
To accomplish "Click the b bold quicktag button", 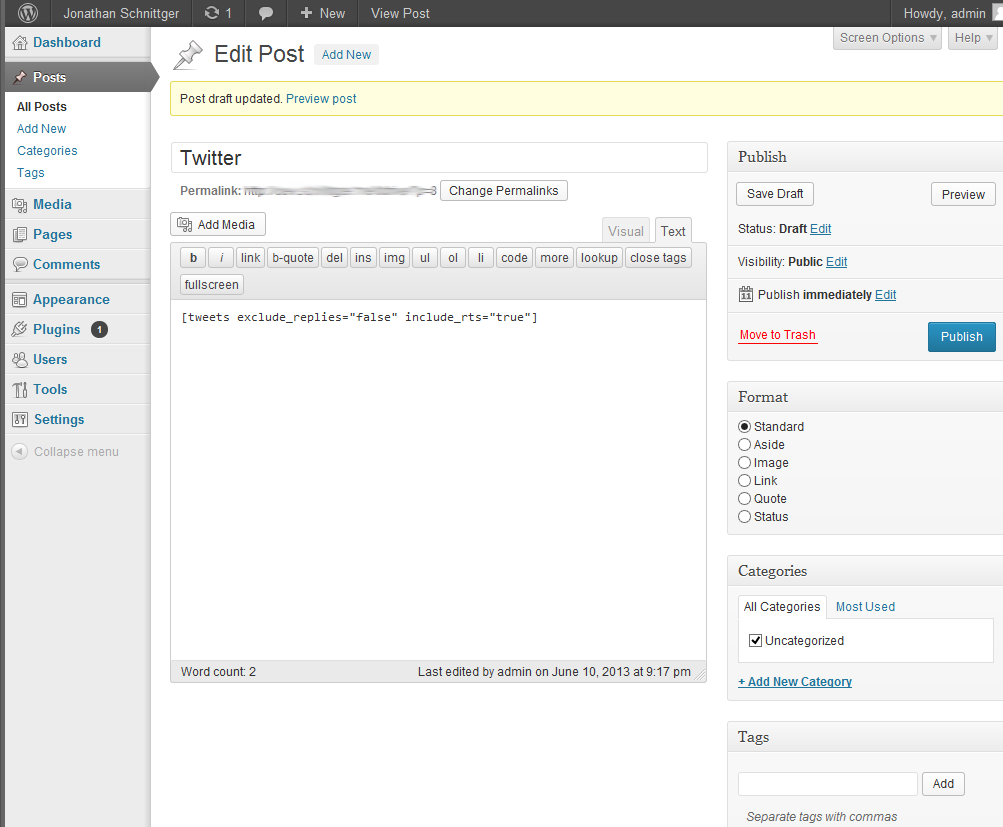I will (x=193, y=257).
